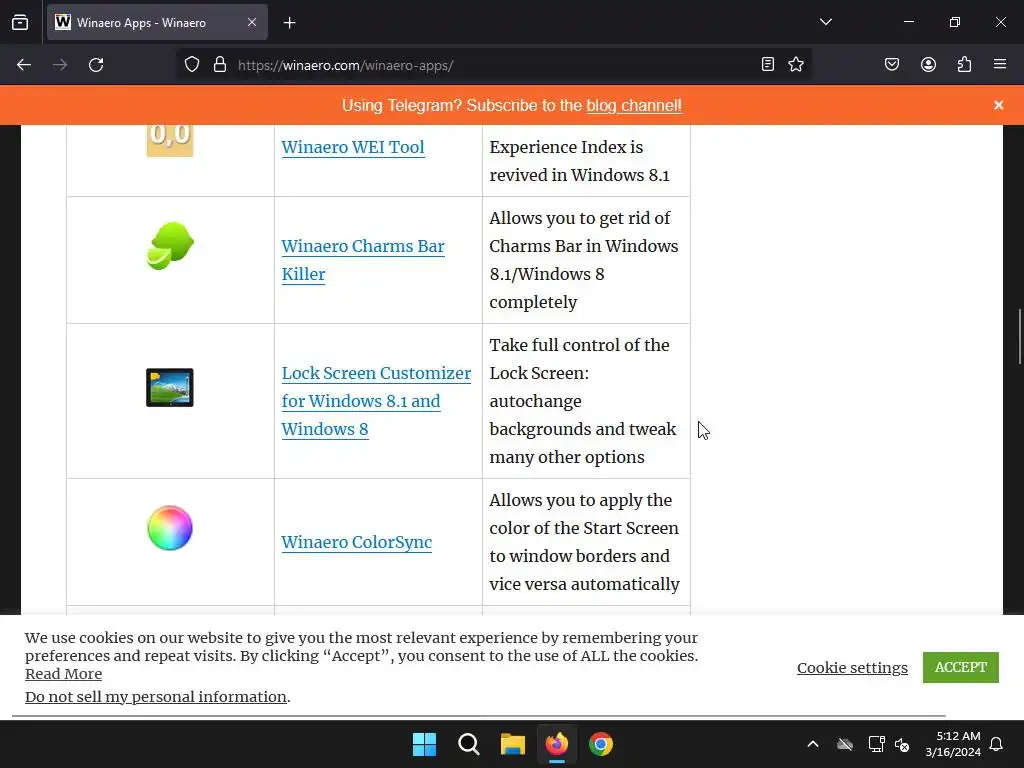Click Firefox taskbar icon
This screenshot has width=1024, height=768.
(x=556, y=744)
